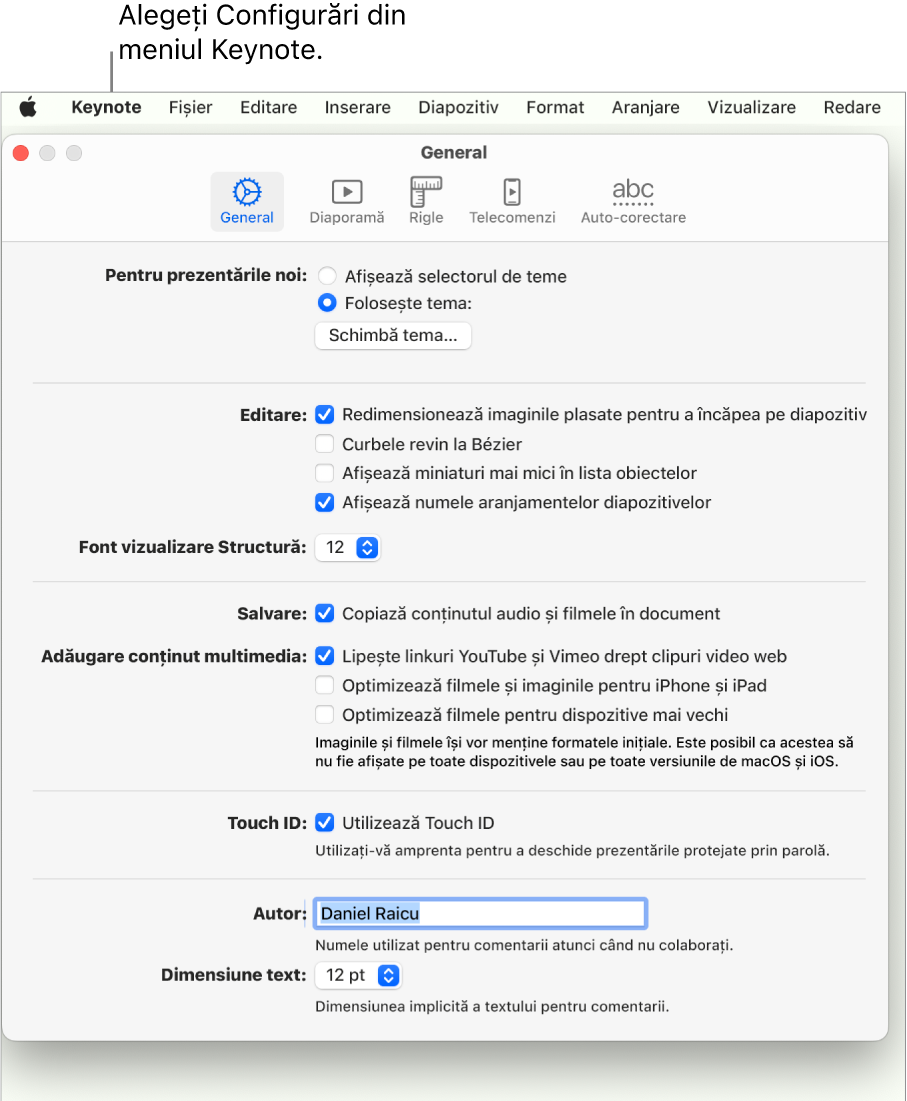This screenshot has width=907, height=1101.
Task: Open the Keynote menu
Action: pyautogui.click(x=107, y=107)
